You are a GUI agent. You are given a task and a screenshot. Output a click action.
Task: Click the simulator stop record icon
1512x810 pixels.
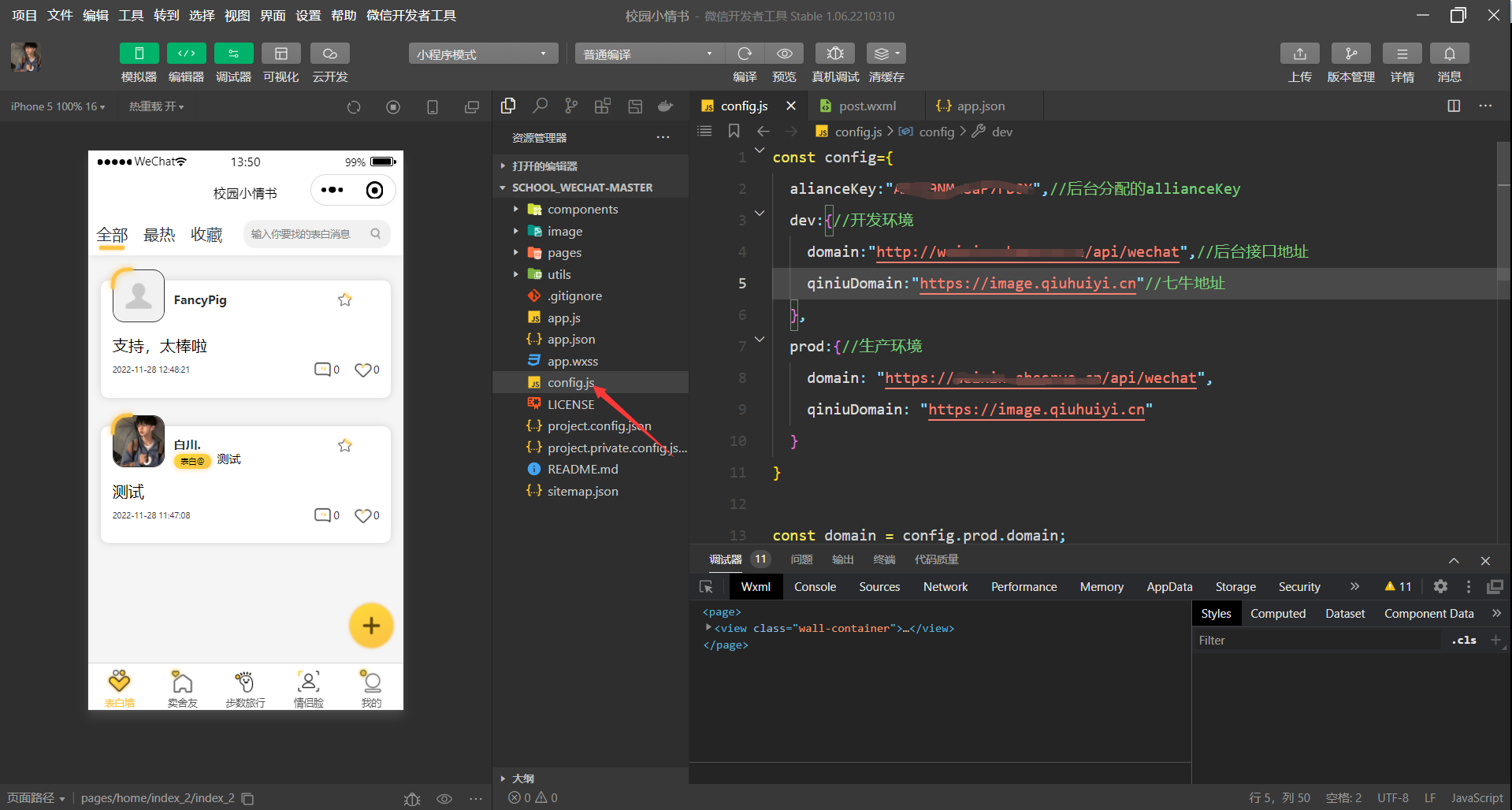coord(393,107)
